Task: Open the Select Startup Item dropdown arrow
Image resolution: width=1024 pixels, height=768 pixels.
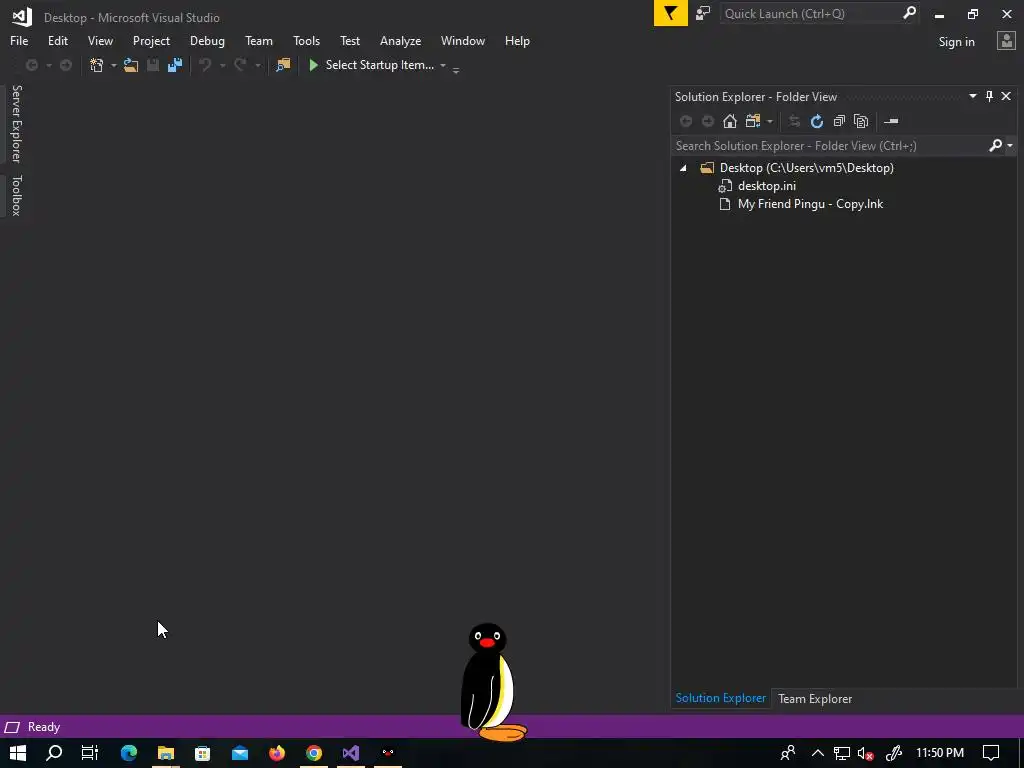Action: 443,65
